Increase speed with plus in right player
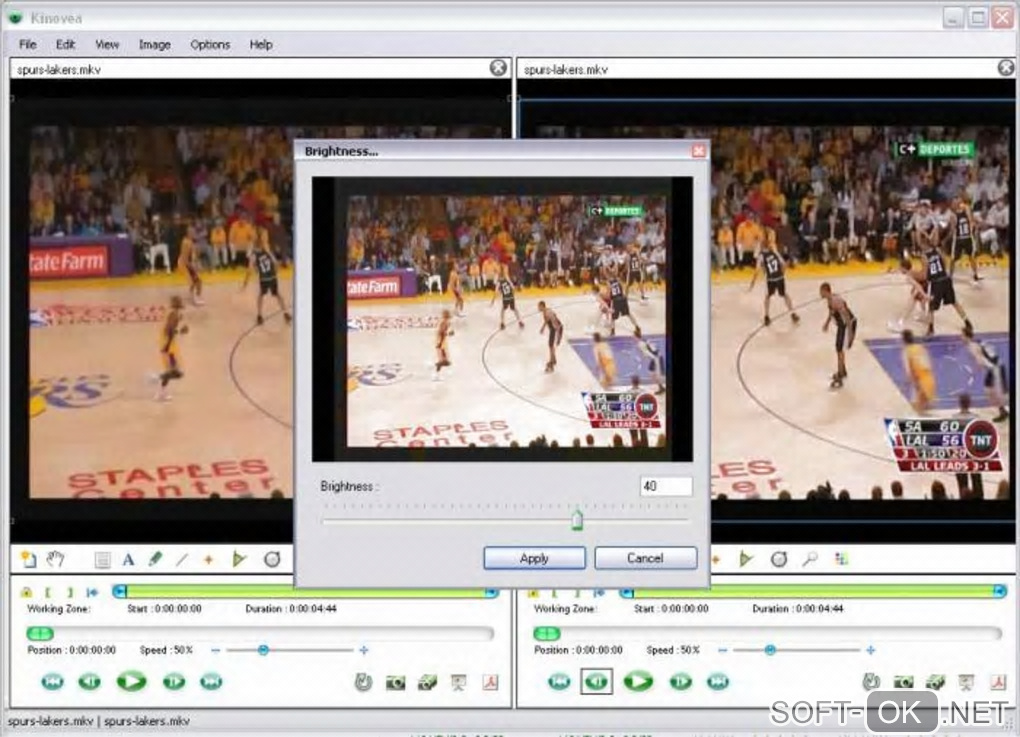The image size is (1020, 737). click(x=870, y=650)
